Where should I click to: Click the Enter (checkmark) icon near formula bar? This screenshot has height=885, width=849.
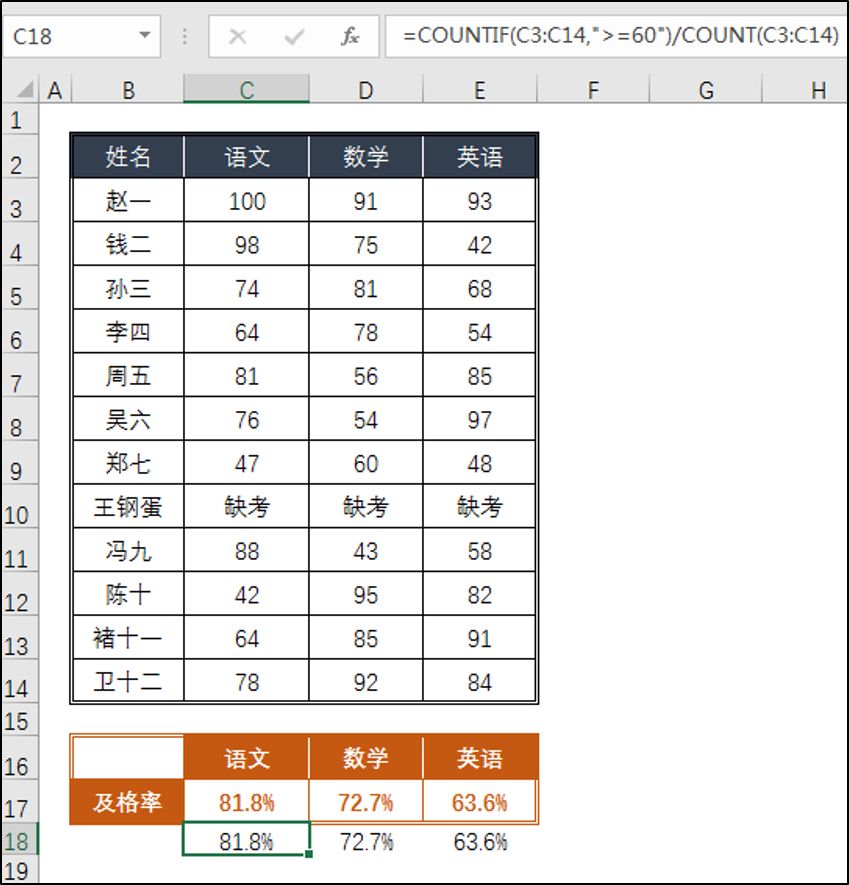(291, 36)
